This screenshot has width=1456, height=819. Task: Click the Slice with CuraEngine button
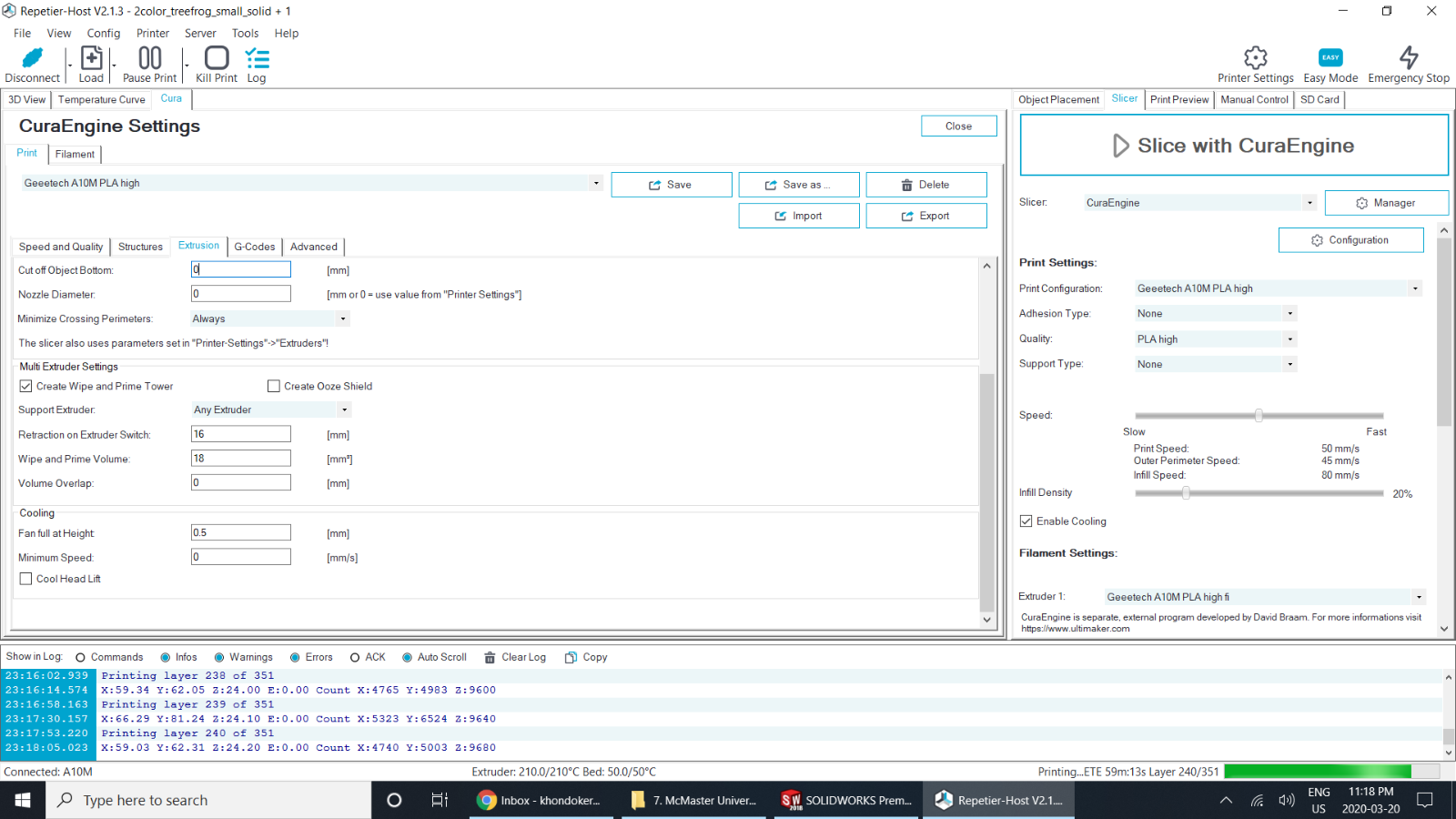click(1233, 146)
